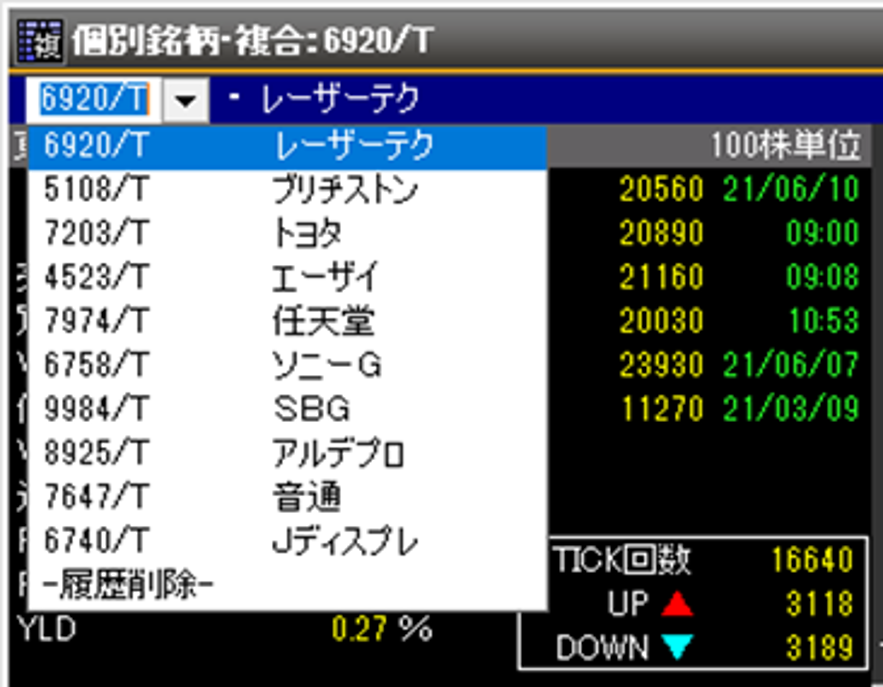Click the TICK回数 label
The width and height of the screenshot is (883, 687).
coord(622,560)
